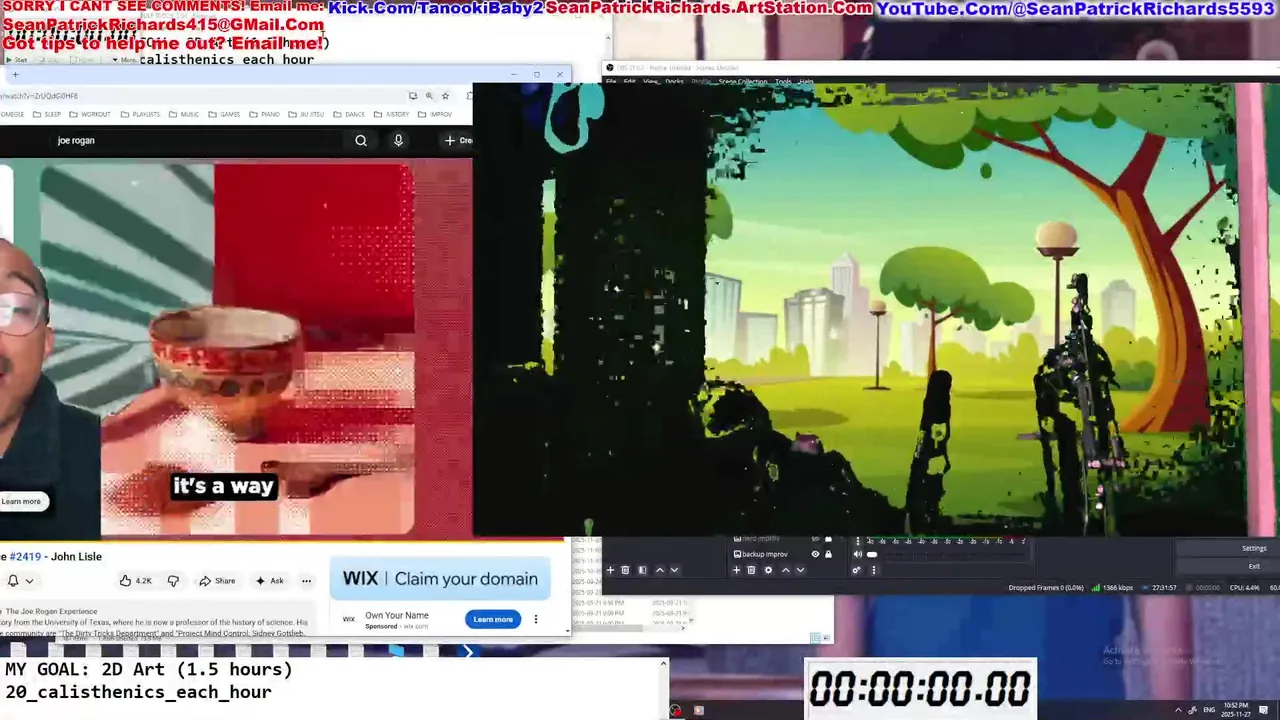Open the OBS Edit menu
This screenshot has height=720, width=1280.
pos(629,82)
